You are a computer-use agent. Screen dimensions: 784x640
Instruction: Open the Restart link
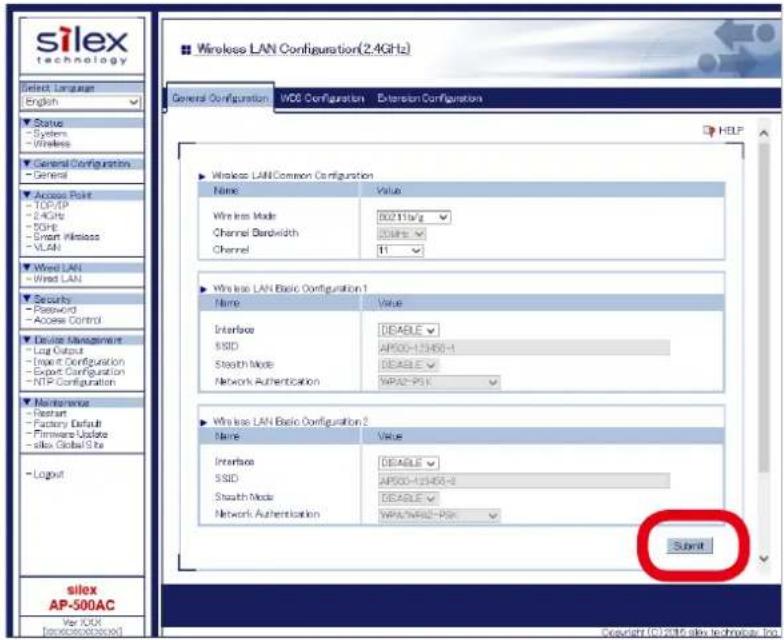(50, 413)
